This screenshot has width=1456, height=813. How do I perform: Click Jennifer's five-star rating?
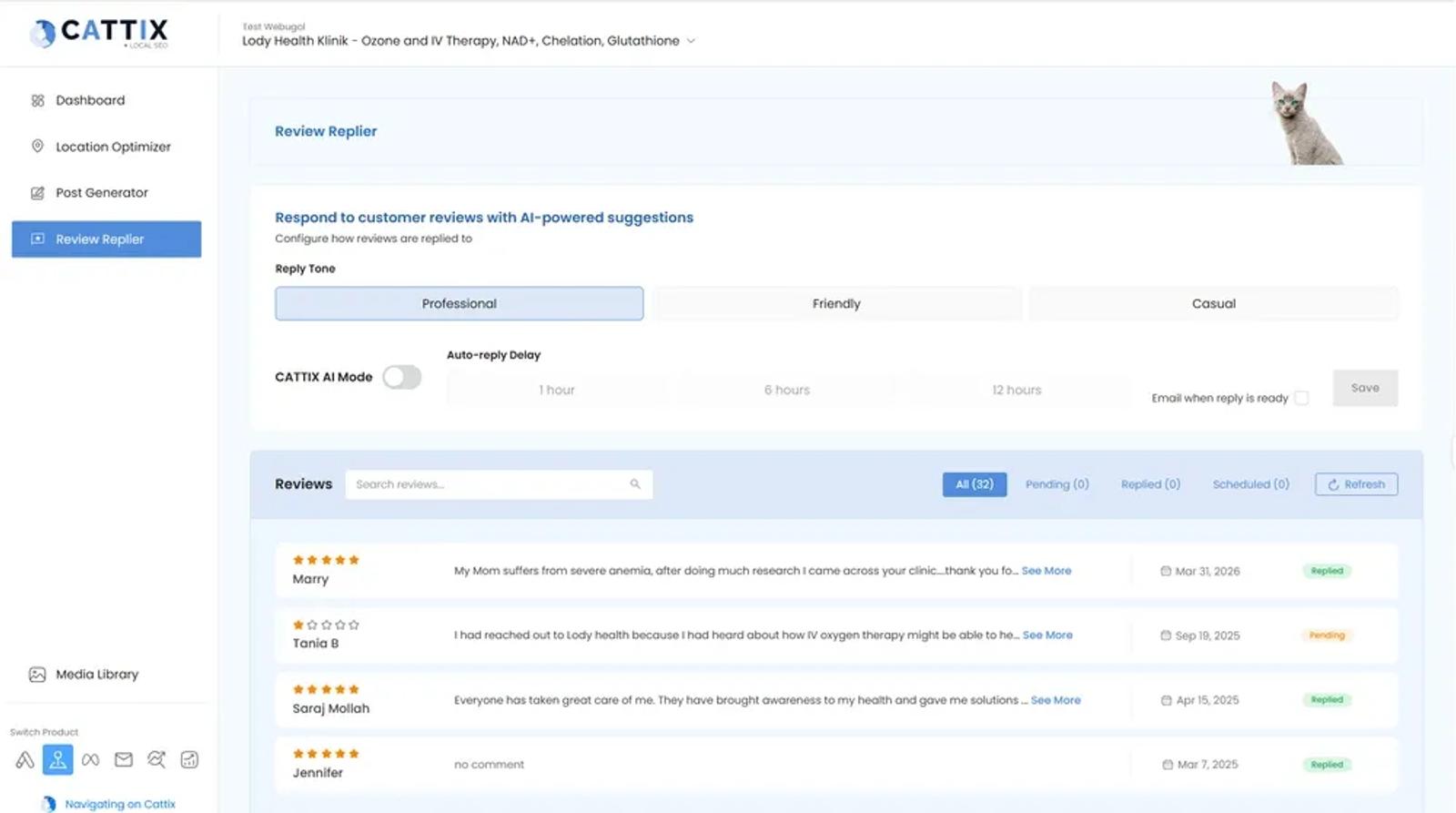coord(326,754)
